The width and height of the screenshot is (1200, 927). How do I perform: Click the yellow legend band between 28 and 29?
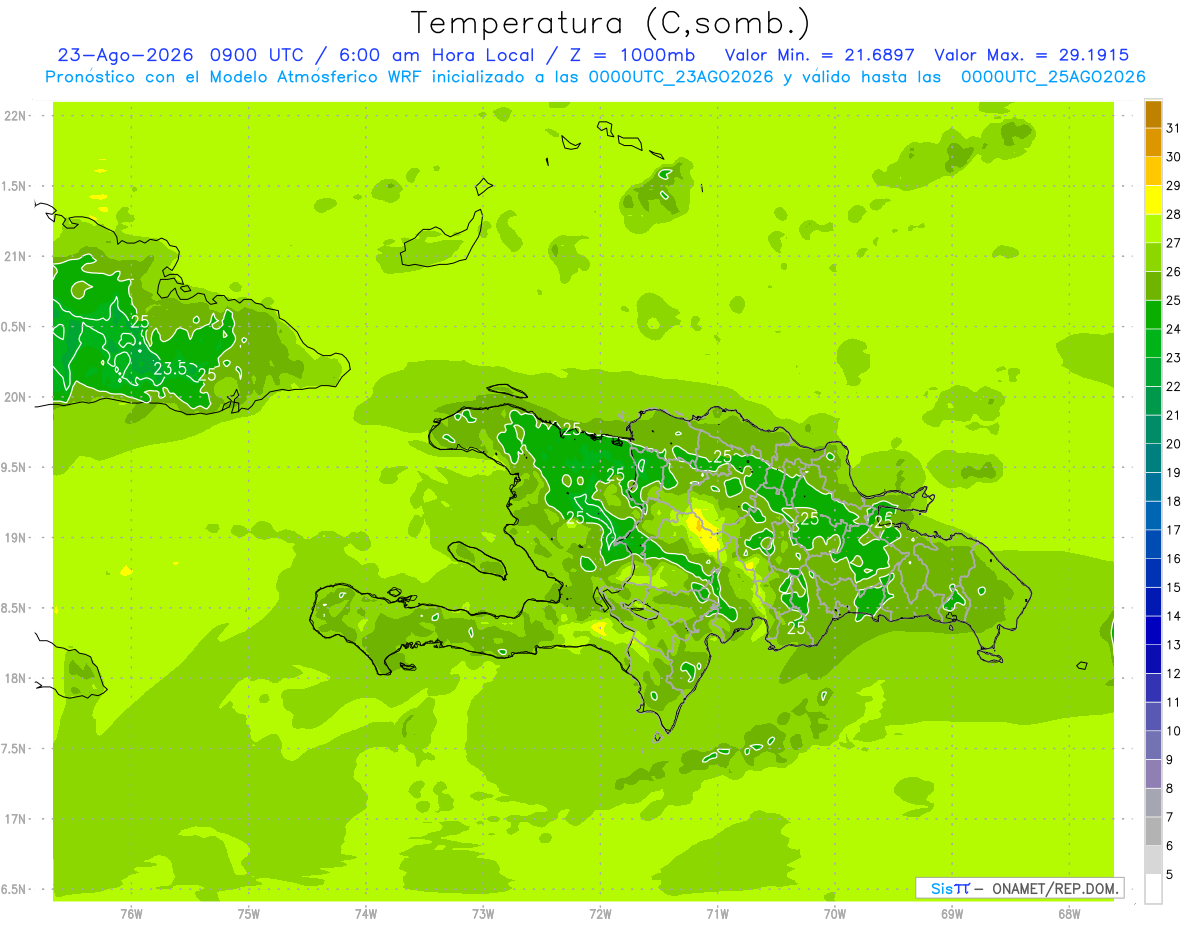point(1154,200)
